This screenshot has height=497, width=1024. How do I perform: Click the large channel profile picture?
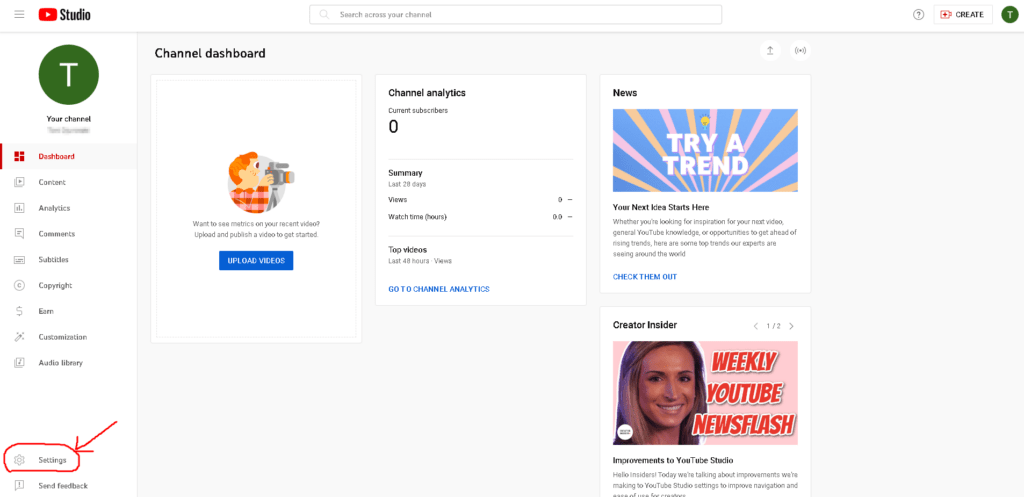68,75
